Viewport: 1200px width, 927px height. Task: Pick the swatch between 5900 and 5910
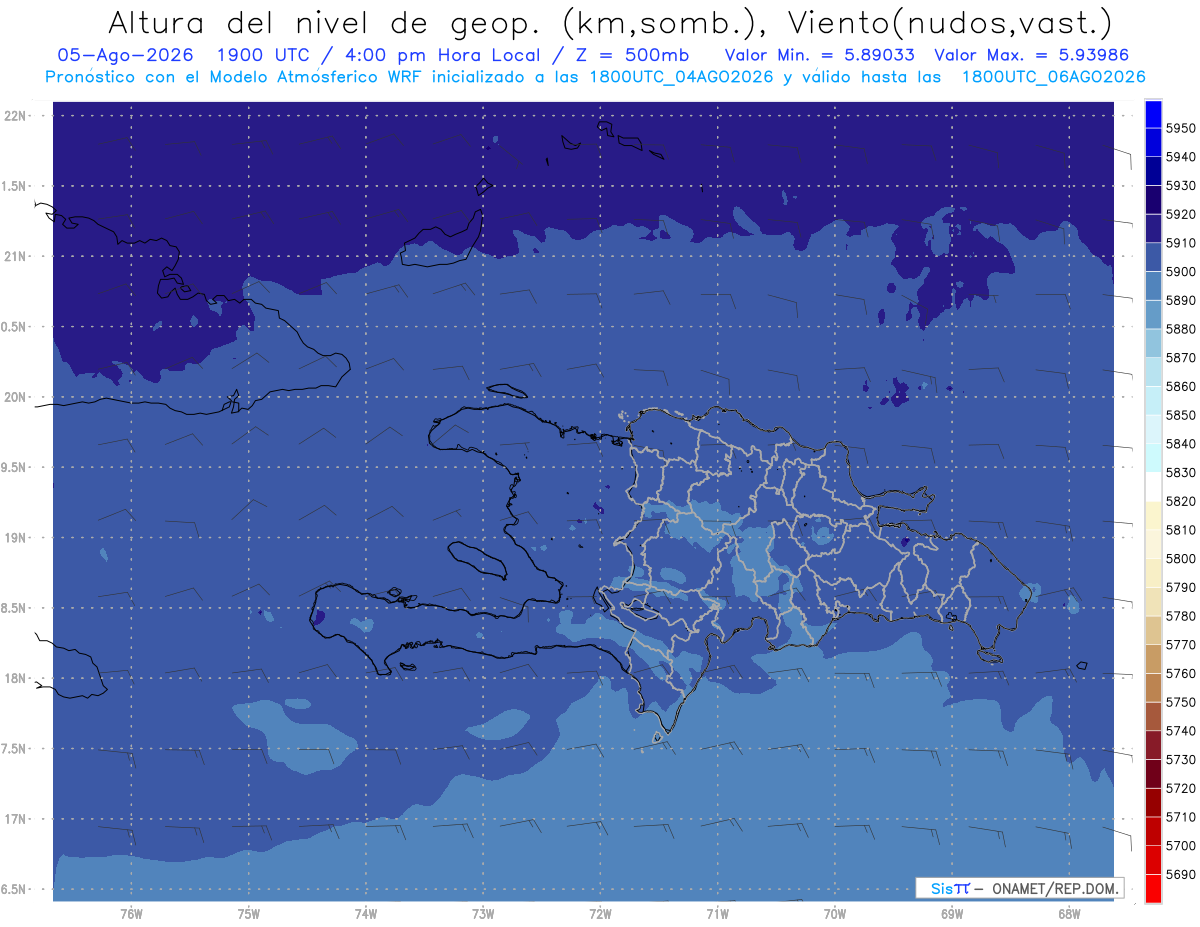(1153, 258)
